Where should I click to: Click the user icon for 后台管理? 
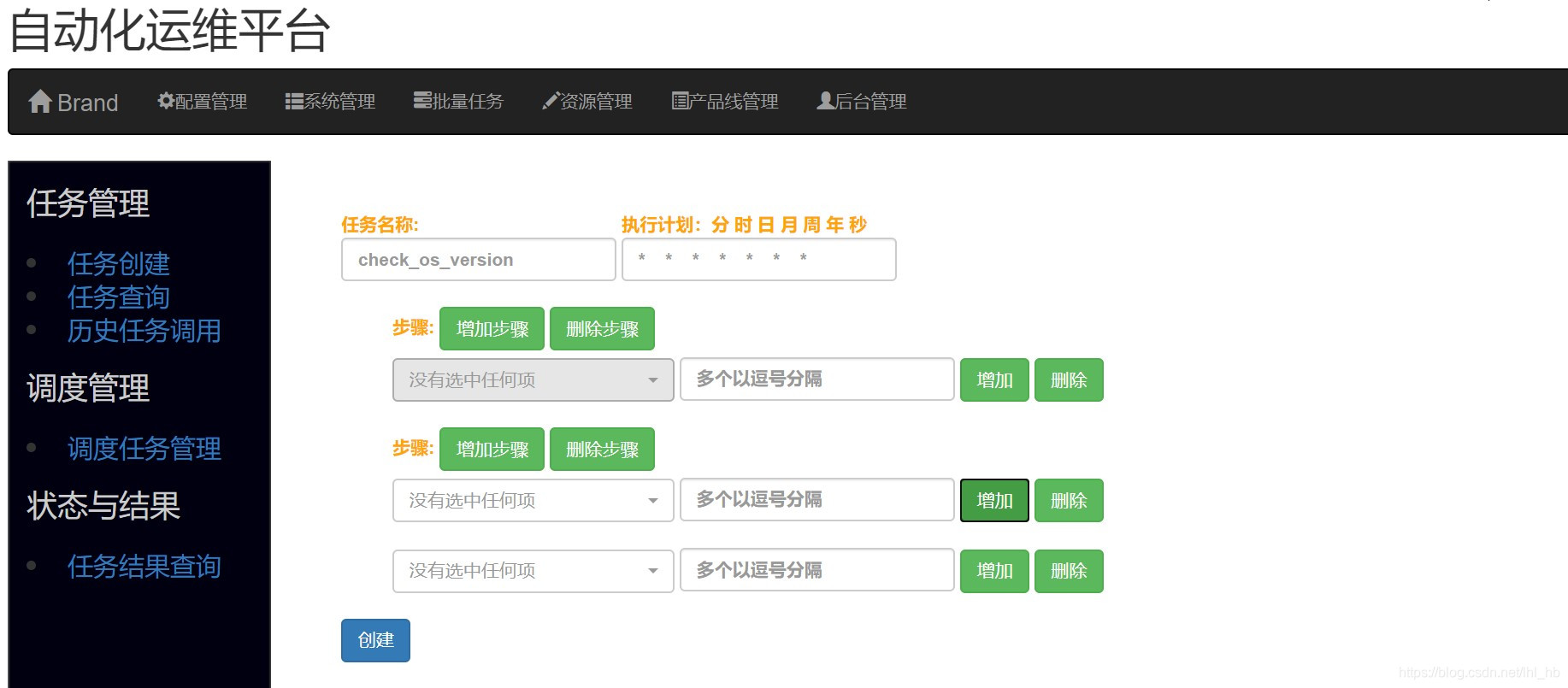pos(825,100)
